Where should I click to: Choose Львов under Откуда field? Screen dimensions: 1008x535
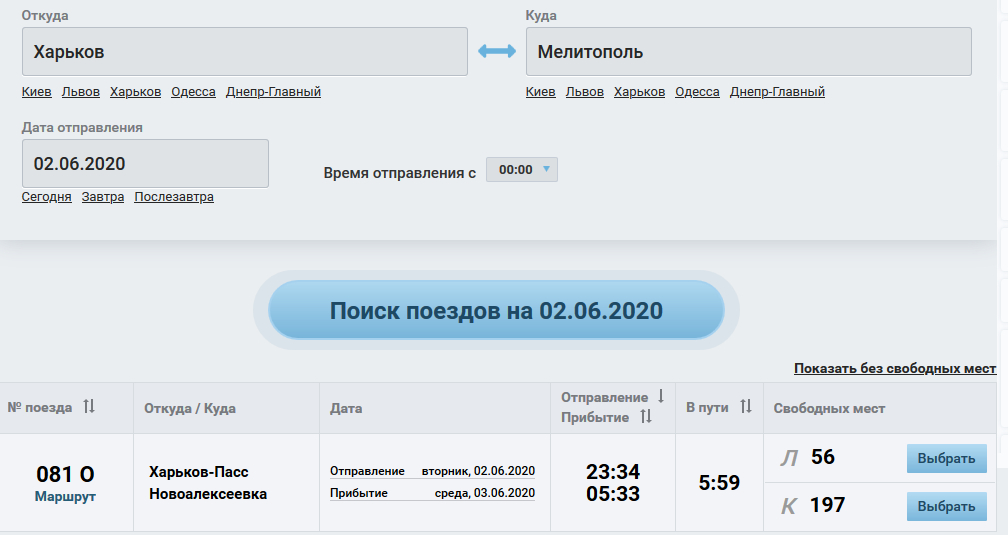[81, 92]
